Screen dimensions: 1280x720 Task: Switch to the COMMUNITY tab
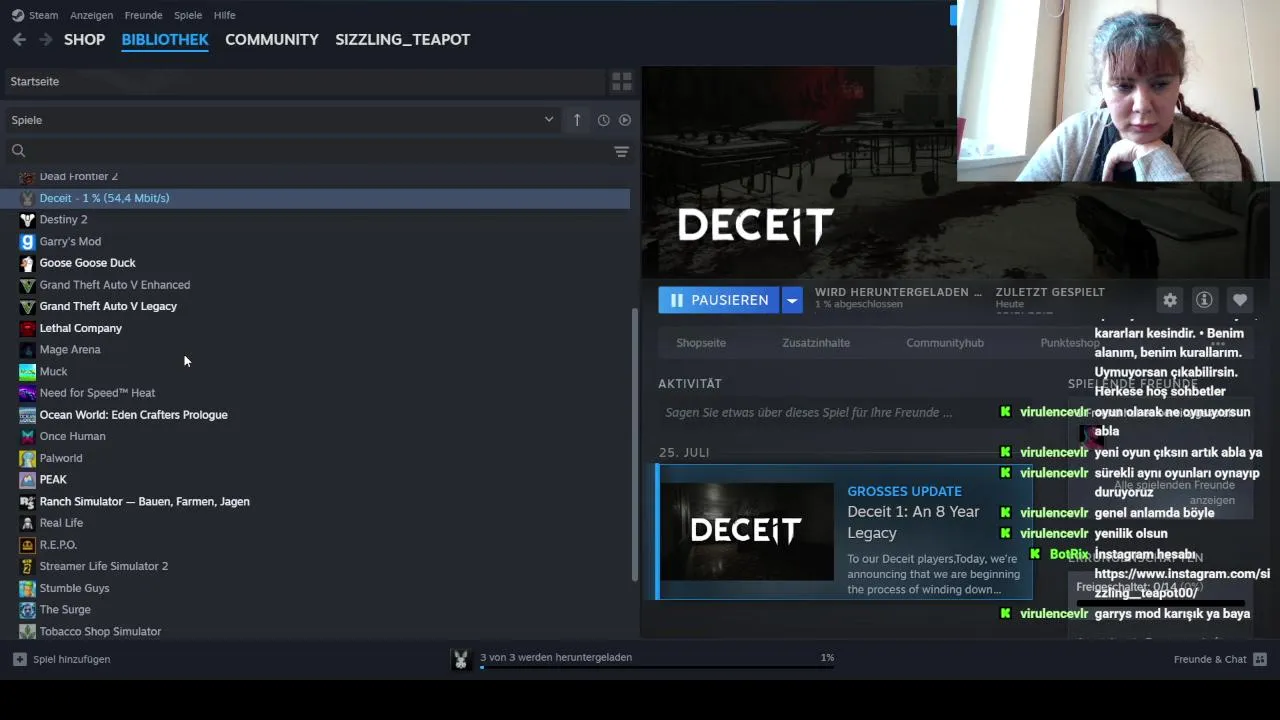point(272,39)
